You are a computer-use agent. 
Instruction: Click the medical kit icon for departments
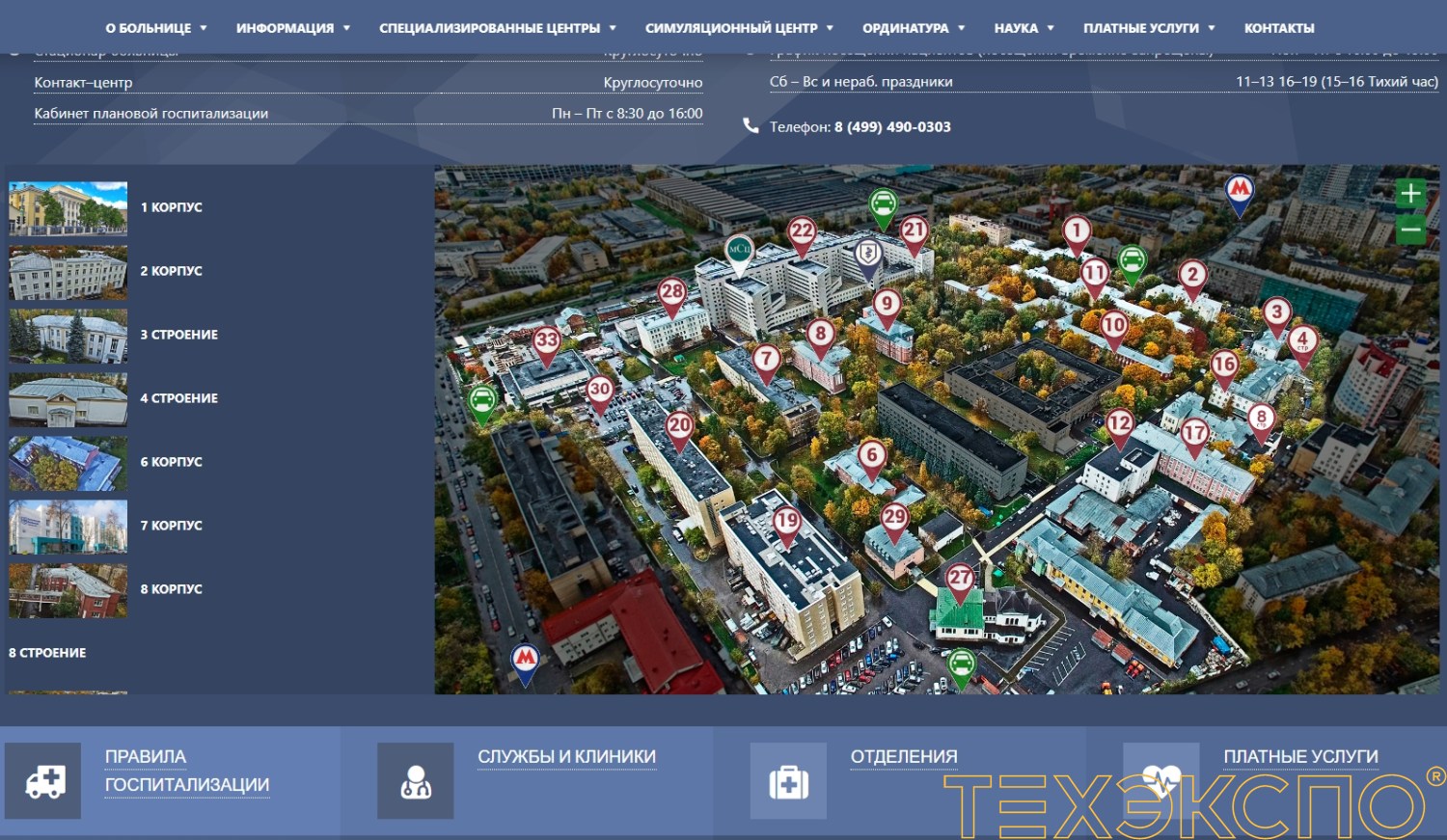click(x=788, y=780)
